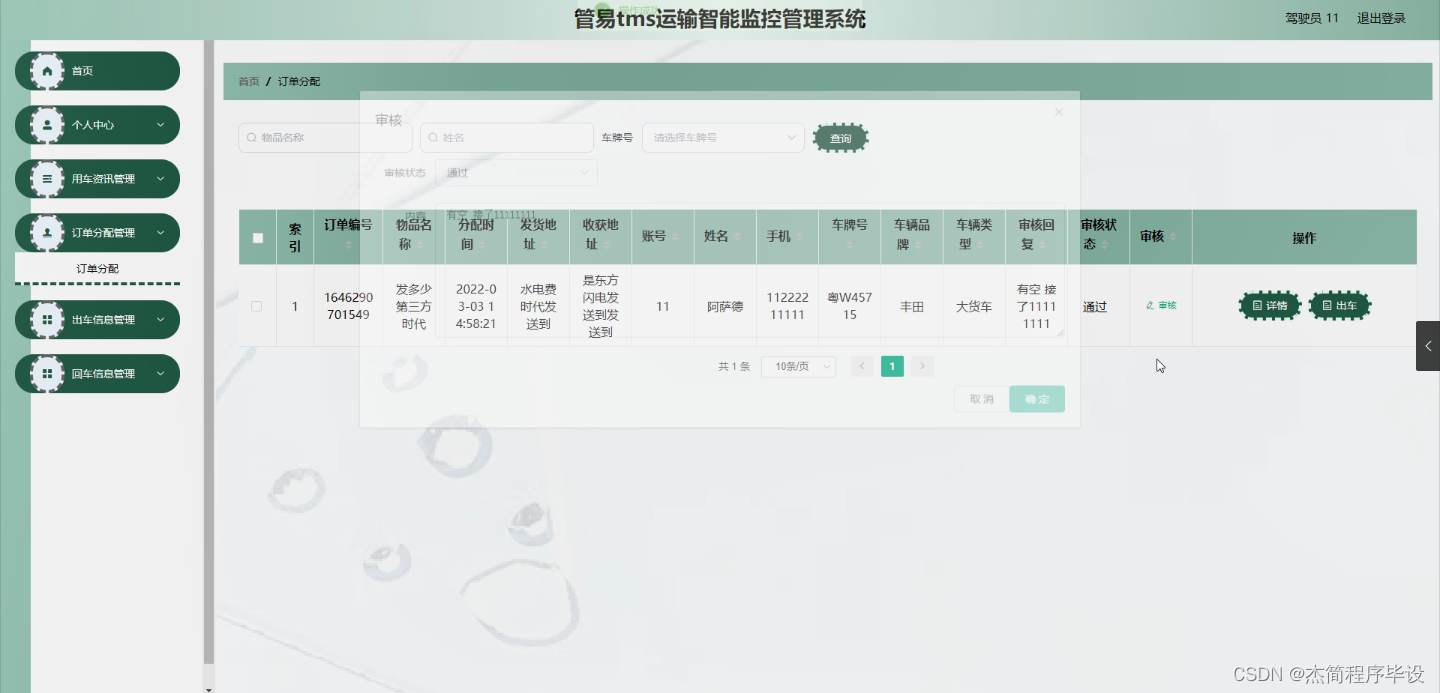Viewport: 1440px width, 693px height.
Task: Sort by 手机 column sort icon
Action: 800,237
